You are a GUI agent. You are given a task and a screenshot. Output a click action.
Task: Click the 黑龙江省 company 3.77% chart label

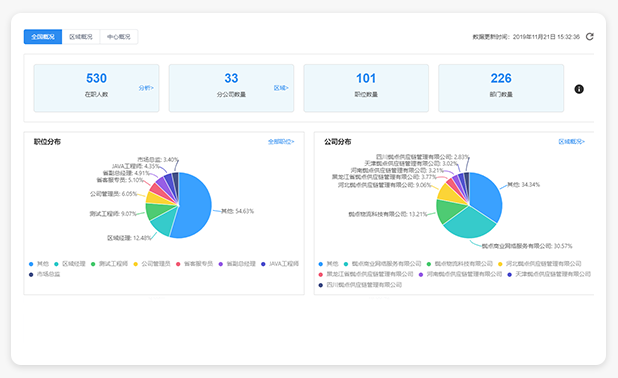tap(384, 177)
